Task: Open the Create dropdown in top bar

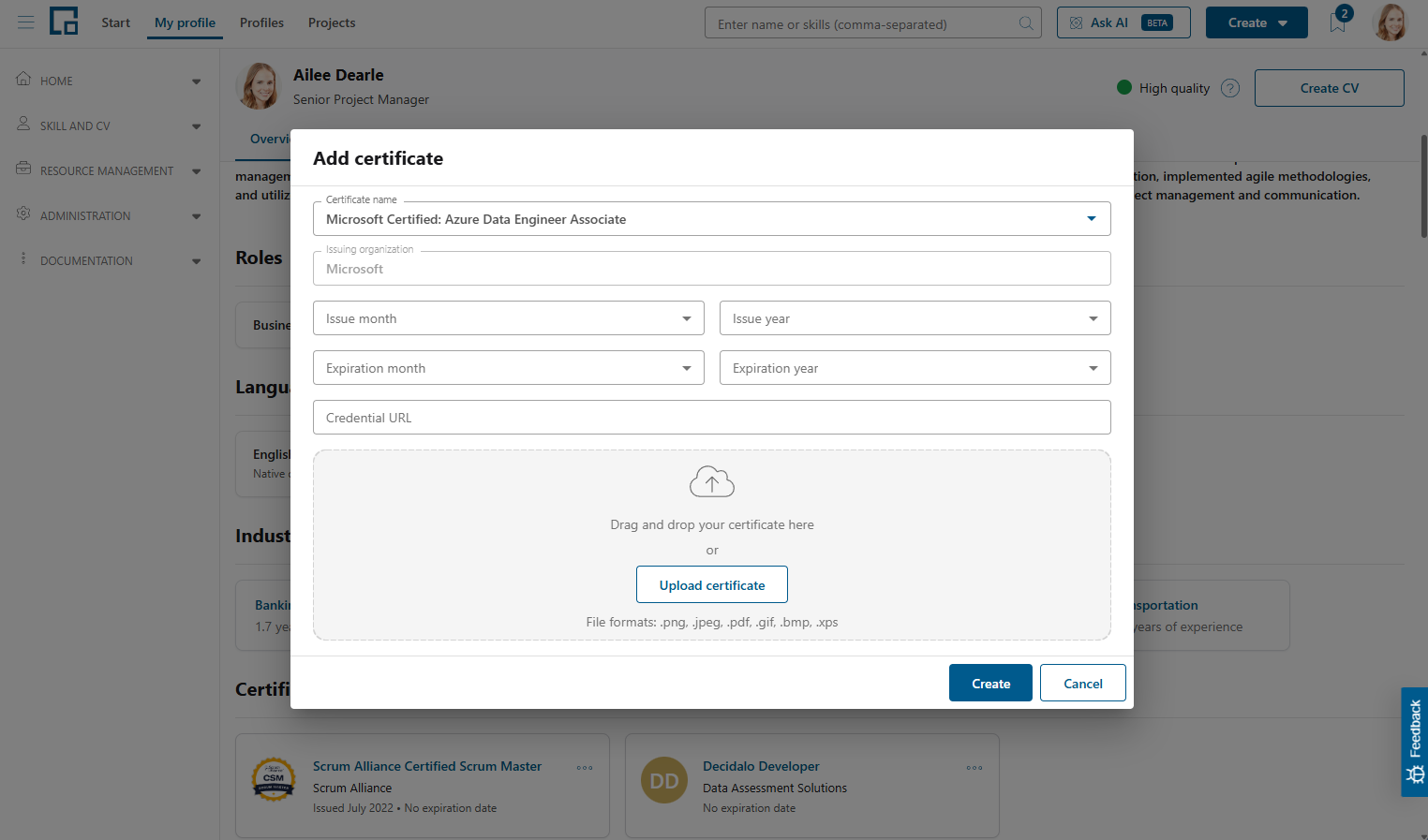Action: (1257, 22)
